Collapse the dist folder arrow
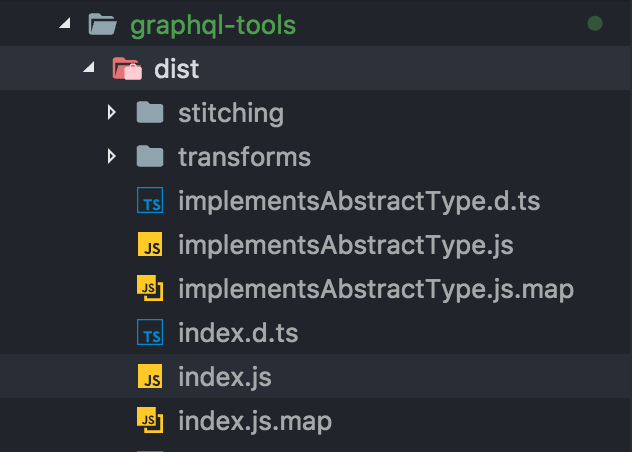This screenshot has height=452, width=632. point(89,67)
